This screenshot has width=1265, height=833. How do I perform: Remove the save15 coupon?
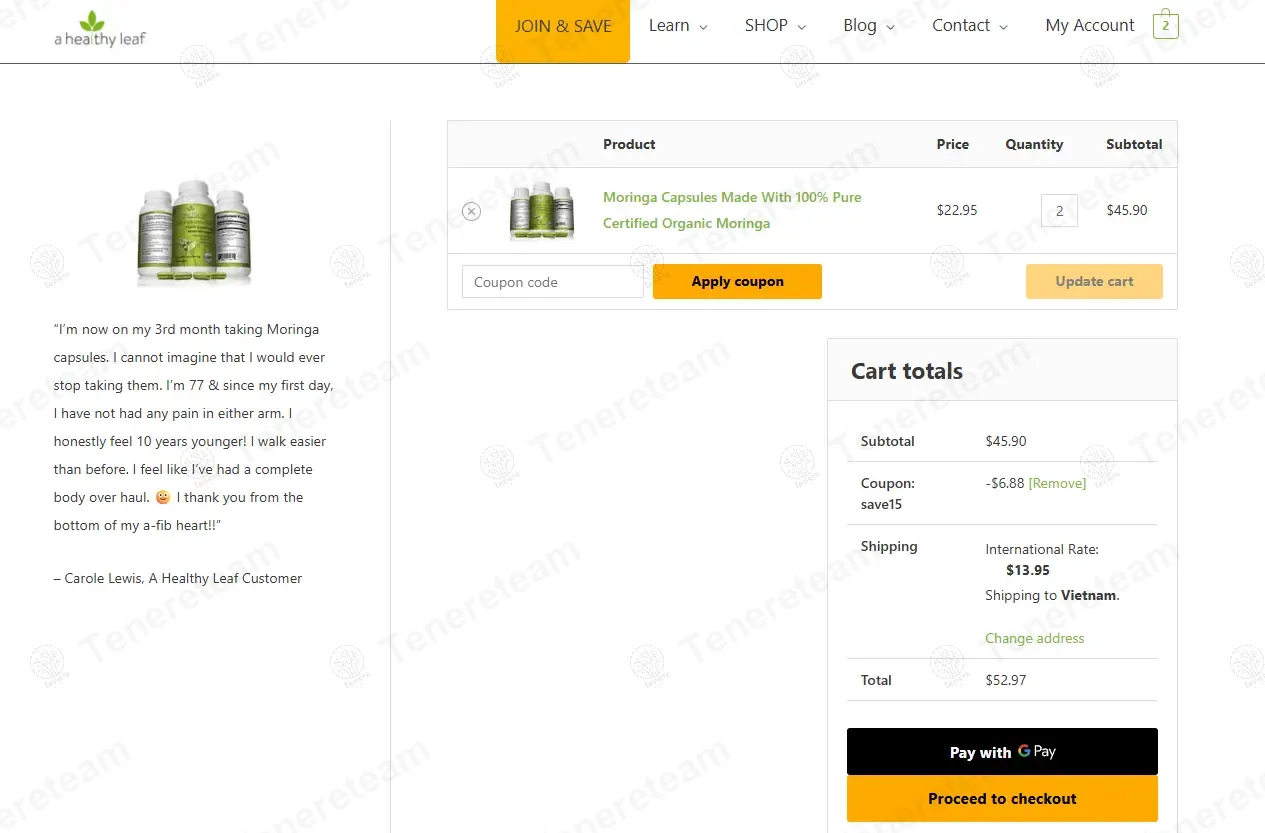click(1057, 483)
